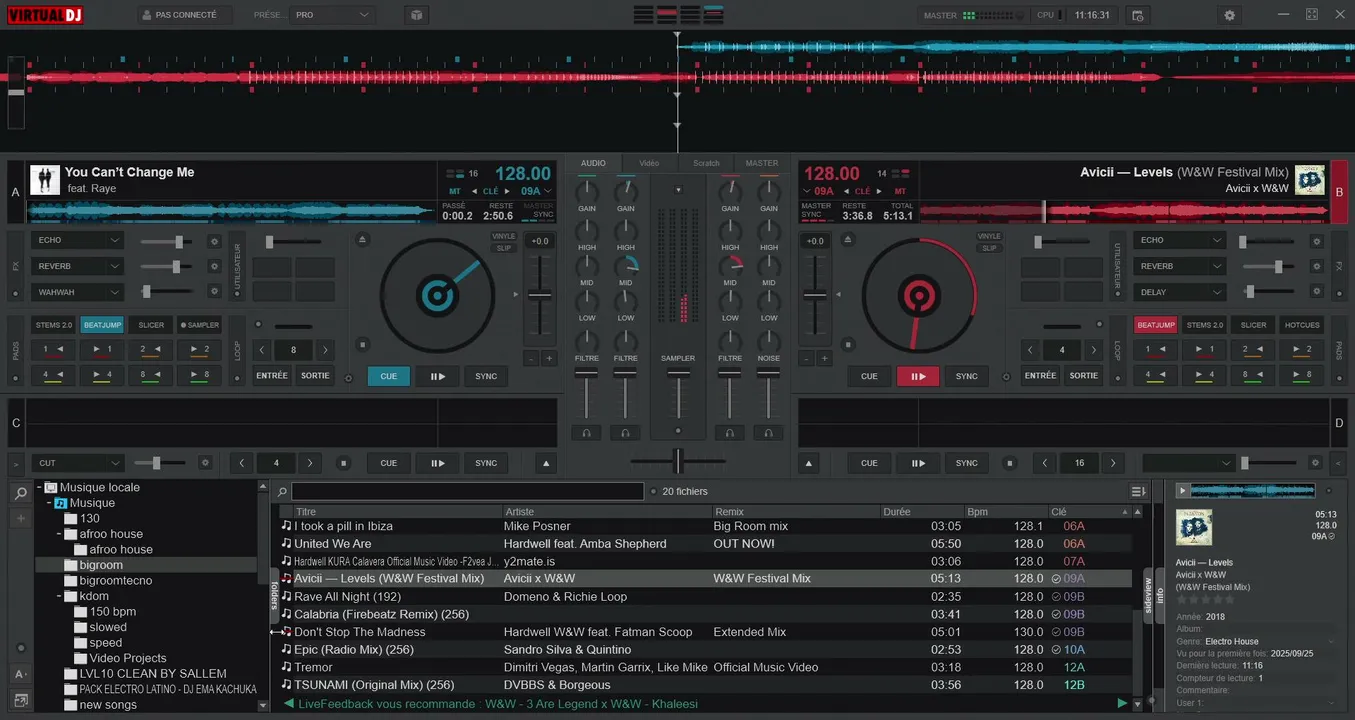The width and height of the screenshot is (1355, 720).
Task: Trigger beatjump forward 8 beats on deck A
Action: (199, 375)
